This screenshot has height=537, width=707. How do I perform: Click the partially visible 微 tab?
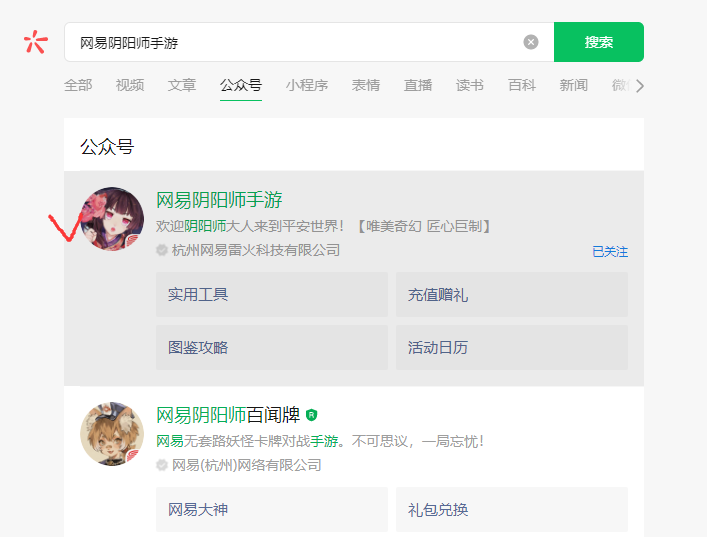tap(620, 85)
